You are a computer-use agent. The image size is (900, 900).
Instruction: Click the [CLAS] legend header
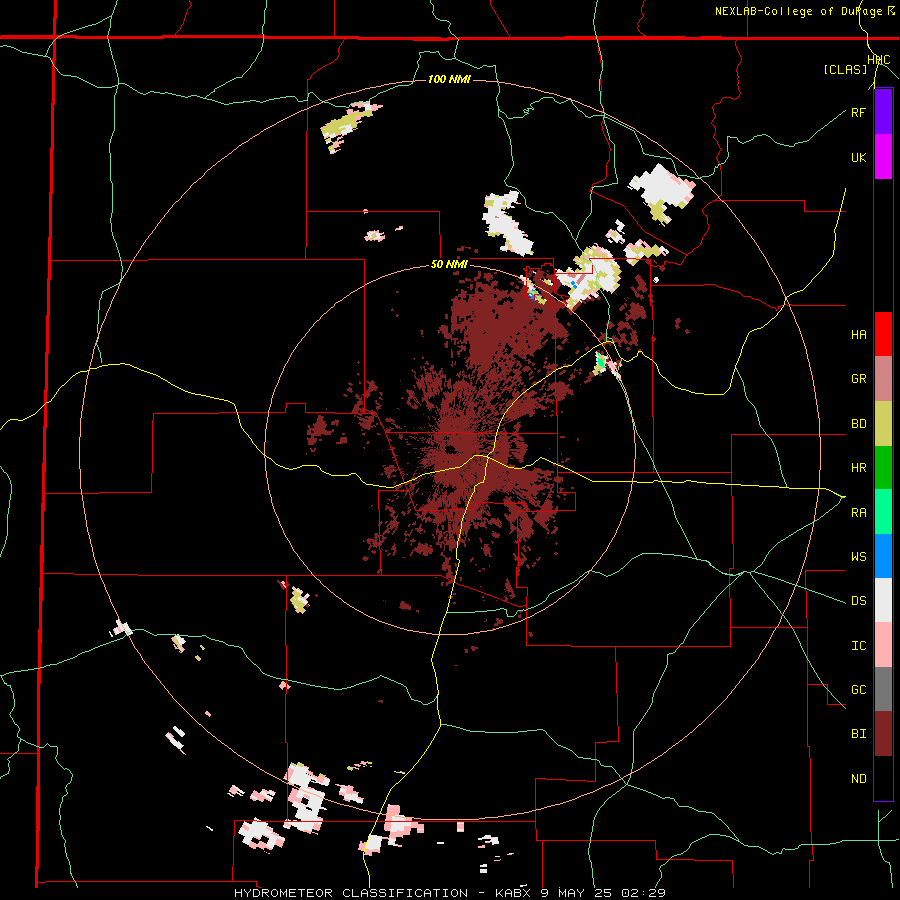pos(845,69)
